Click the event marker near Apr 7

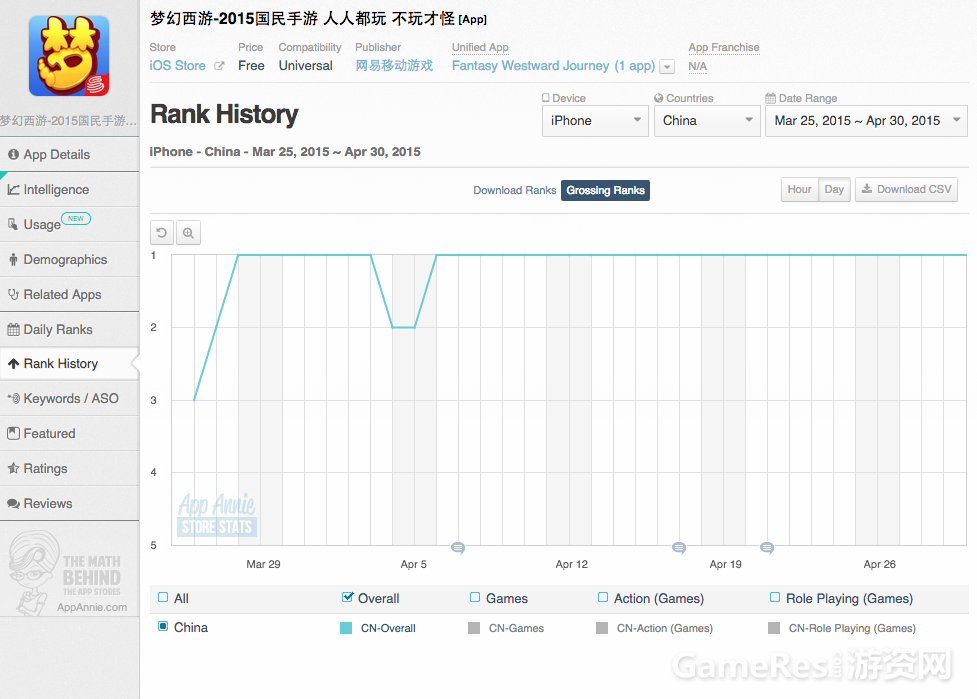[x=458, y=548]
